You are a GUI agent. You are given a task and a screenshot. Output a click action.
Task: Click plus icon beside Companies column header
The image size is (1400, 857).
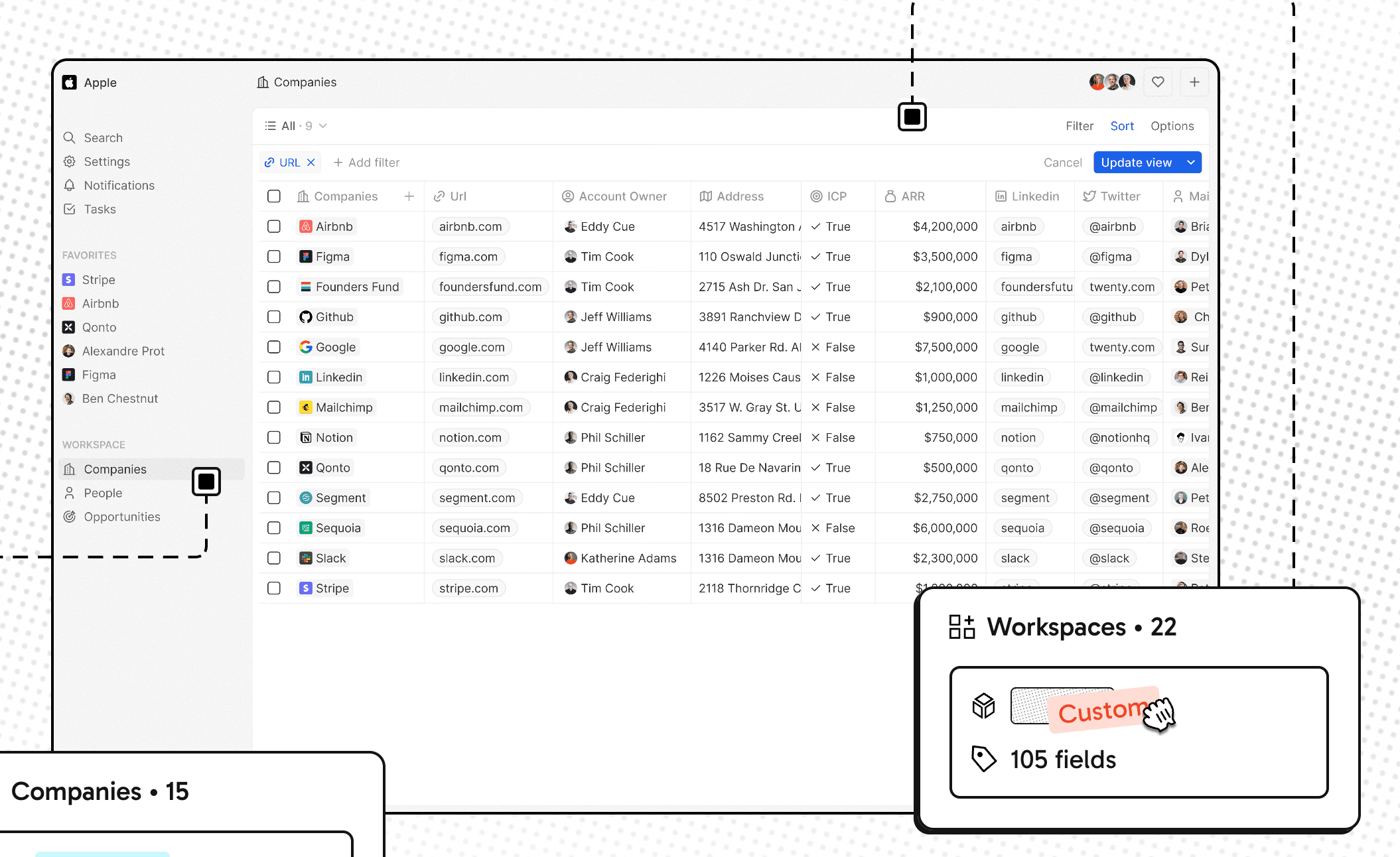click(x=409, y=196)
